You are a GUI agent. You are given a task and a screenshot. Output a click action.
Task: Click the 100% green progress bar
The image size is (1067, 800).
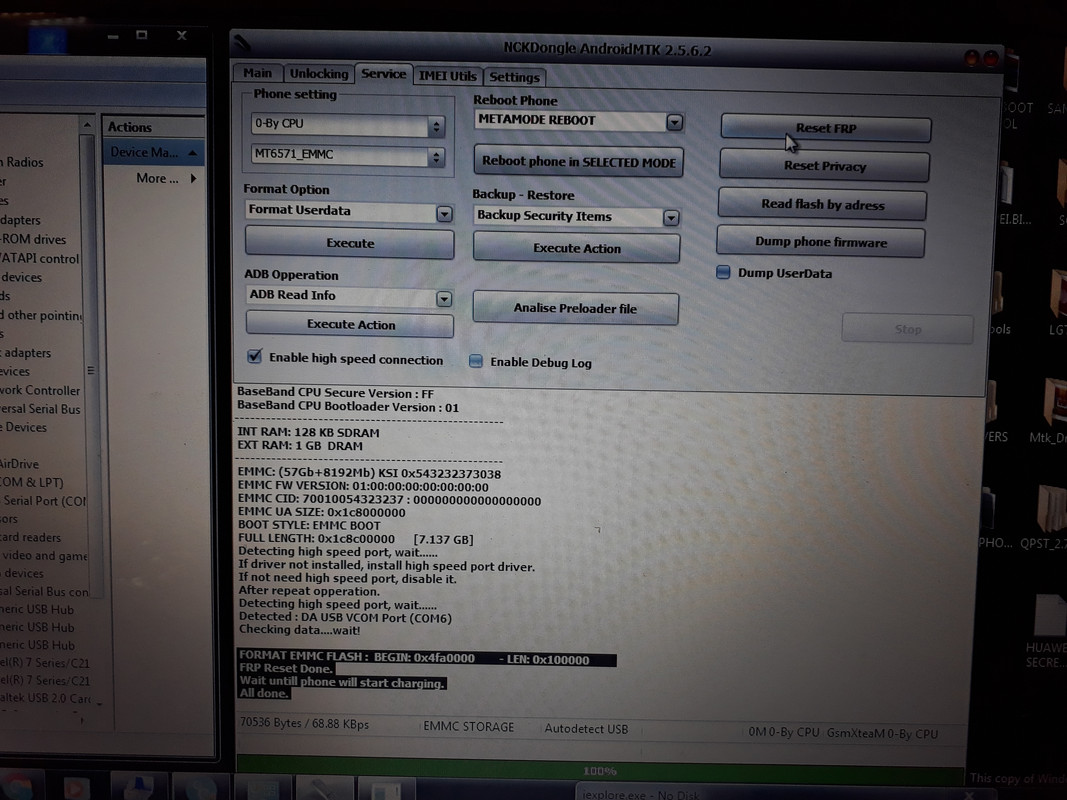[x=600, y=771]
